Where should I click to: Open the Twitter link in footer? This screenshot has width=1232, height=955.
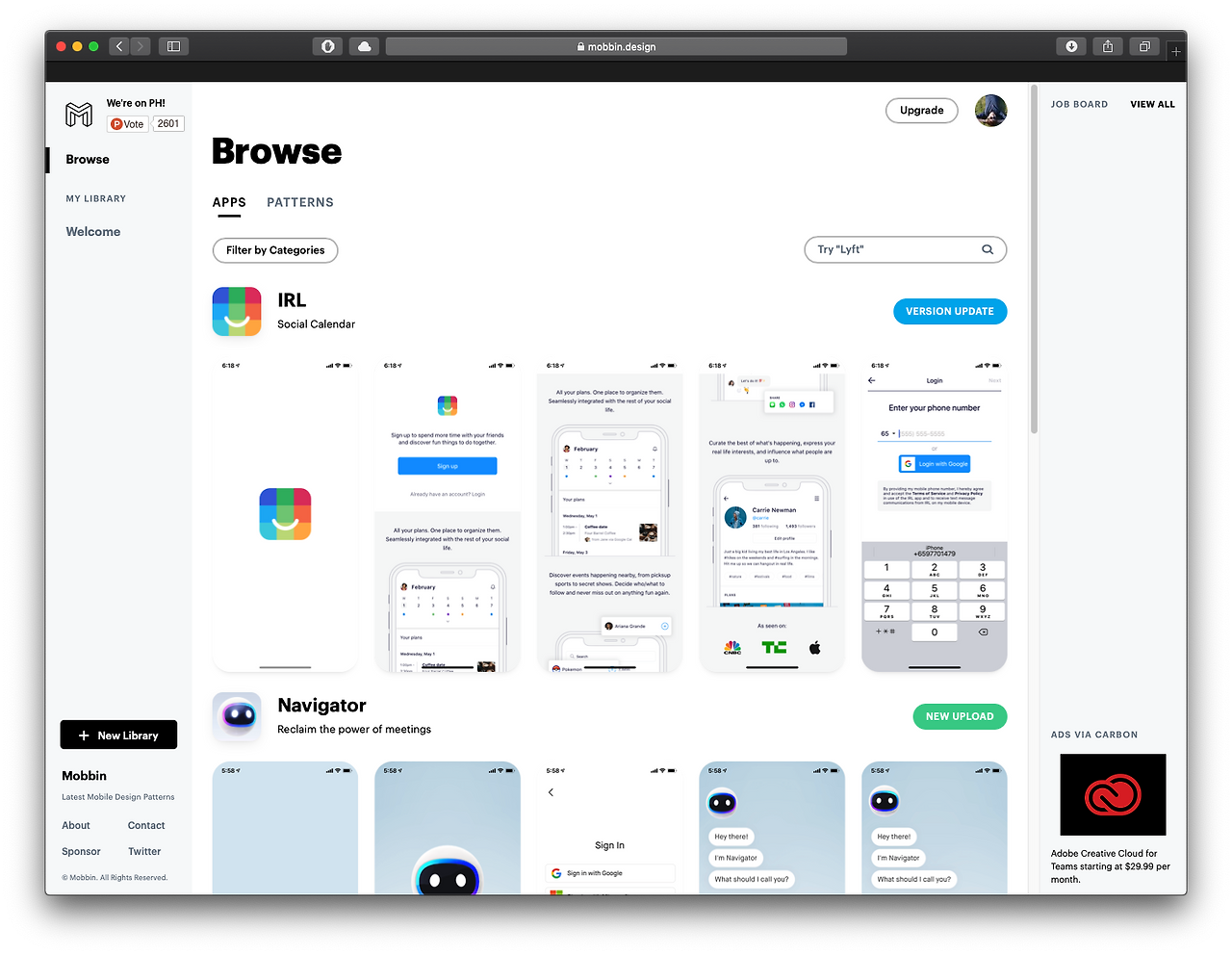[x=144, y=852]
